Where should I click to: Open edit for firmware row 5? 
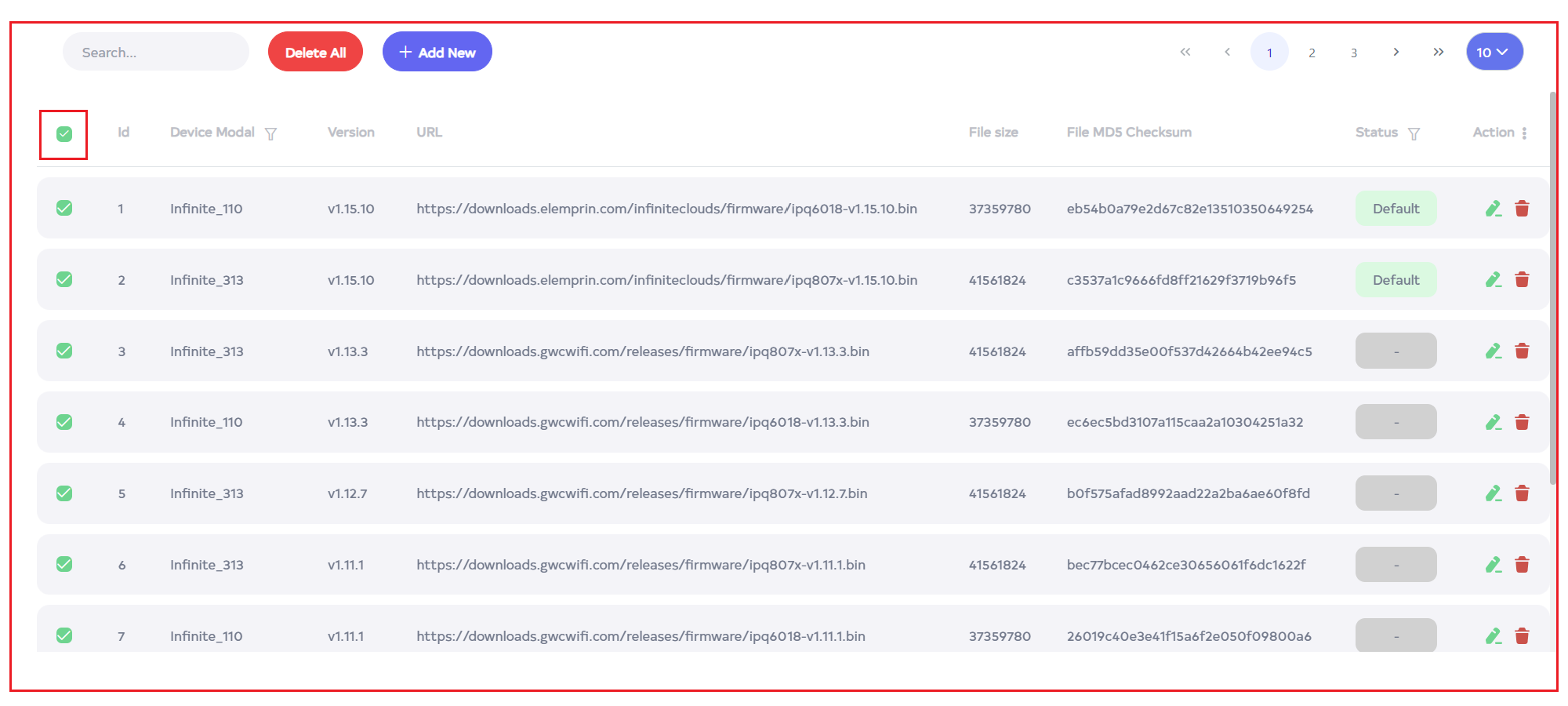click(x=1493, y=493)
